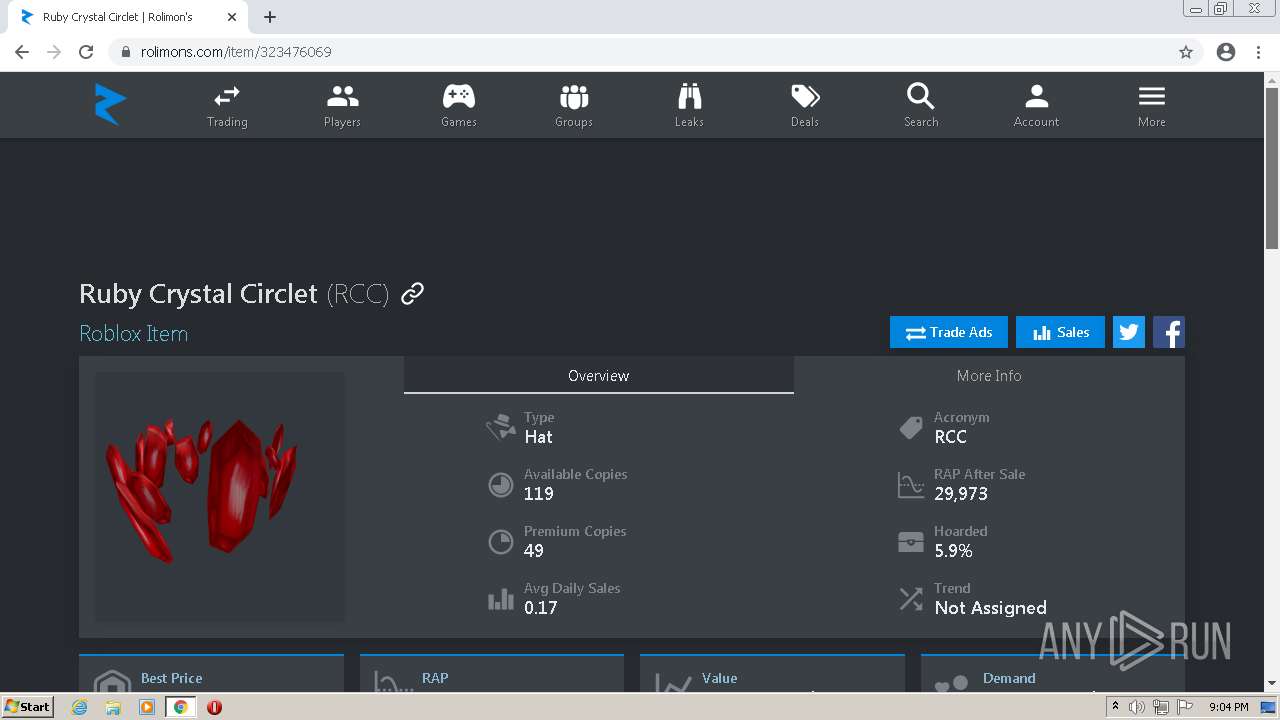Click the Ruby Crystal Circlet thumbnail
1280x720 pixels.
(x=220, y=497)
